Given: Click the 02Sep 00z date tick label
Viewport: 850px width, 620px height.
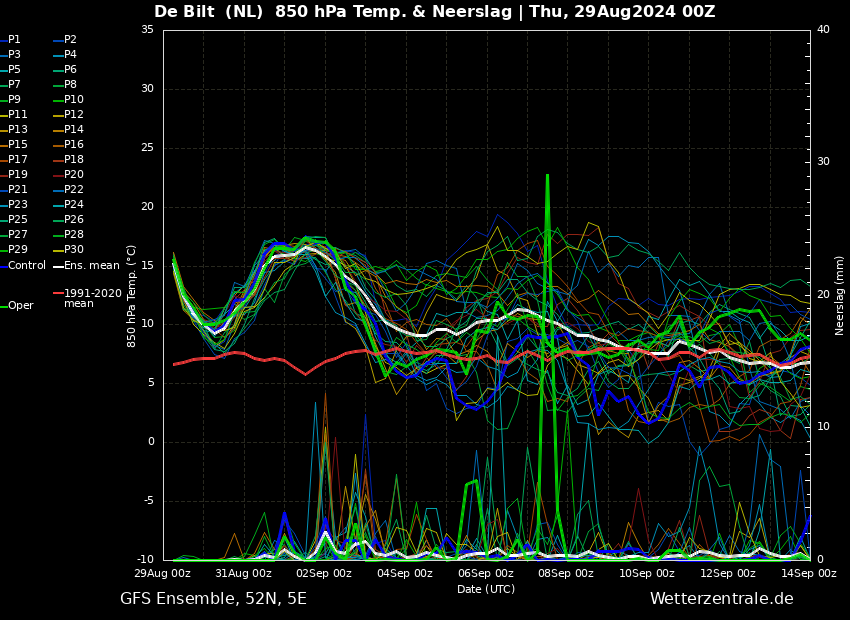Looking at the screenshot, I should click(x=324, y=573).
